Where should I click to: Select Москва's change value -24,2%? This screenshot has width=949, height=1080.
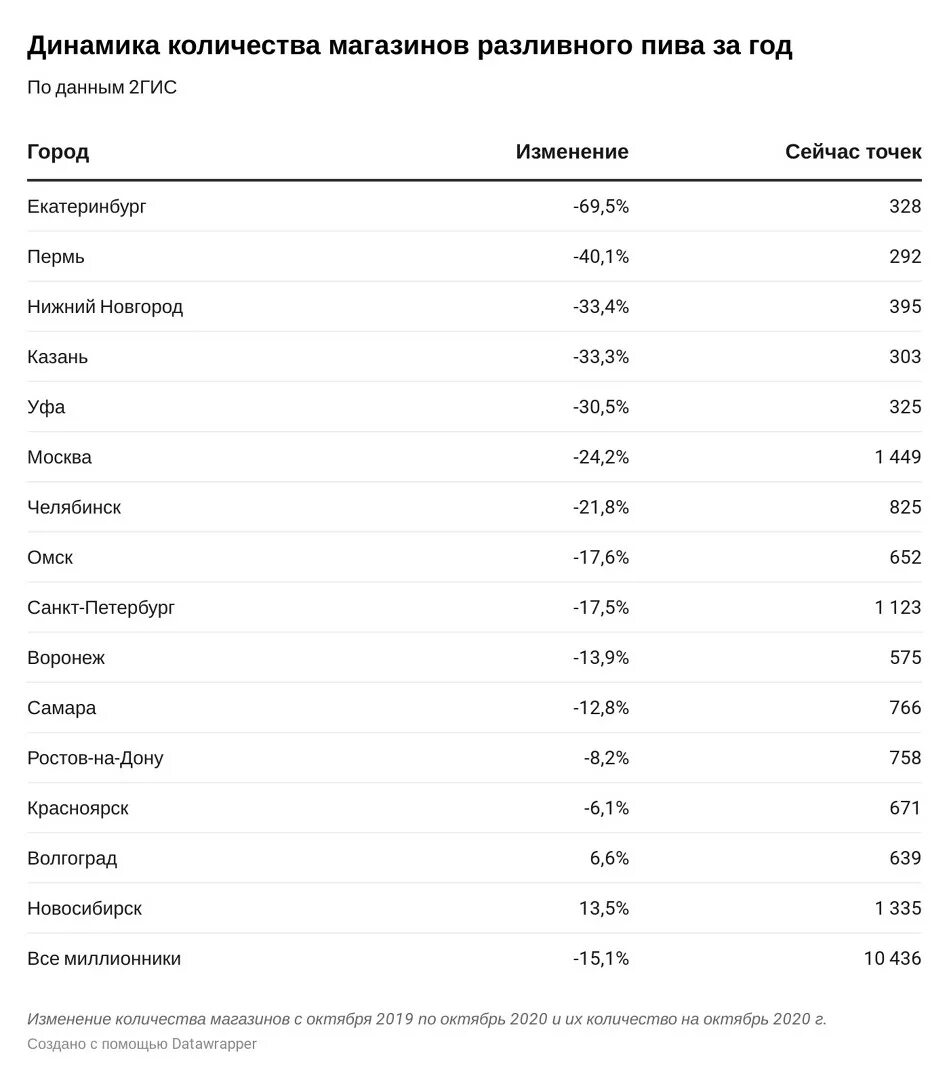[x=601, y=457]
